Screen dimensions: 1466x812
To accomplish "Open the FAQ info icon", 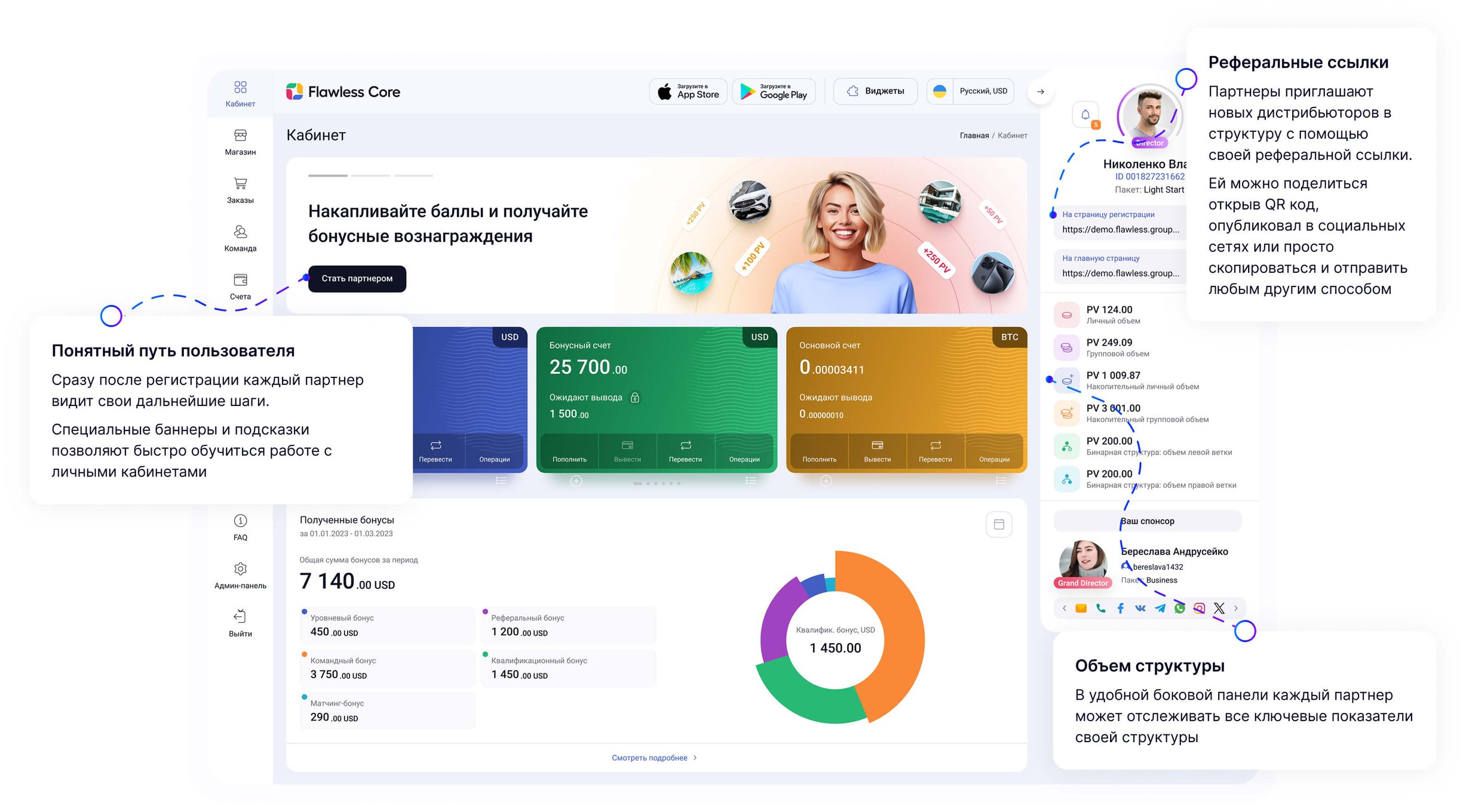I will click(240, 521).
